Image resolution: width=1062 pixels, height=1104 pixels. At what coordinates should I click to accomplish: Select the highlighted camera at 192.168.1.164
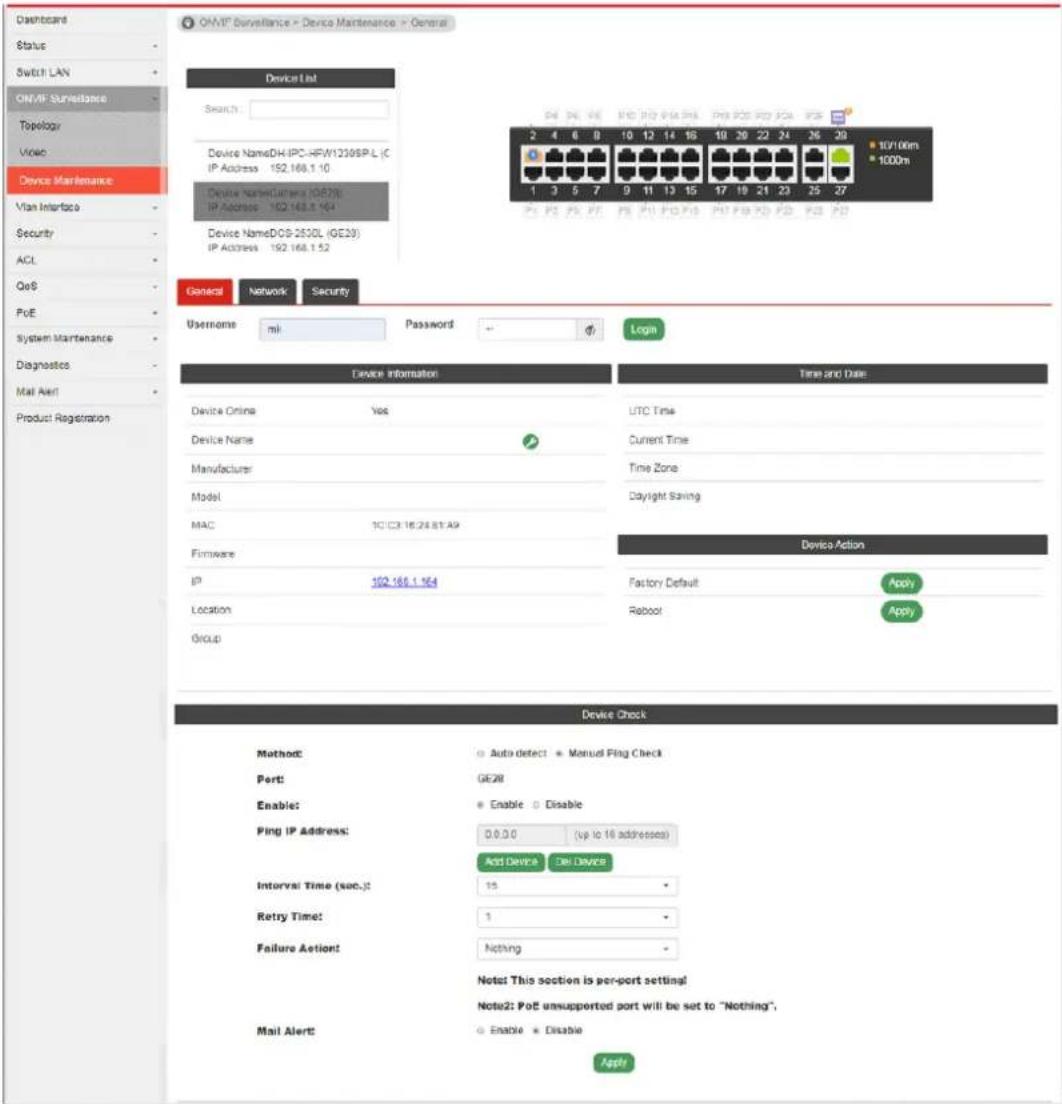click(x=291, y=201)
